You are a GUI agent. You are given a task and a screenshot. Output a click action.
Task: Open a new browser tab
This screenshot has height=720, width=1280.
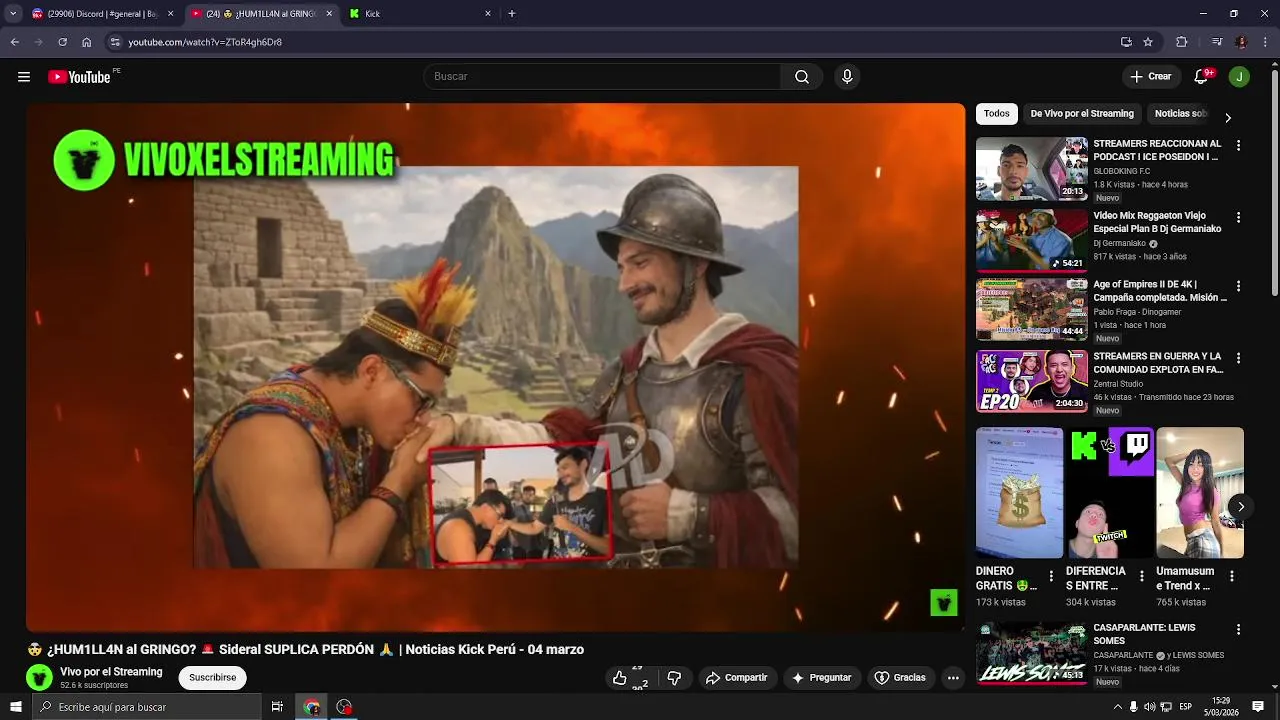pos(512,14)
